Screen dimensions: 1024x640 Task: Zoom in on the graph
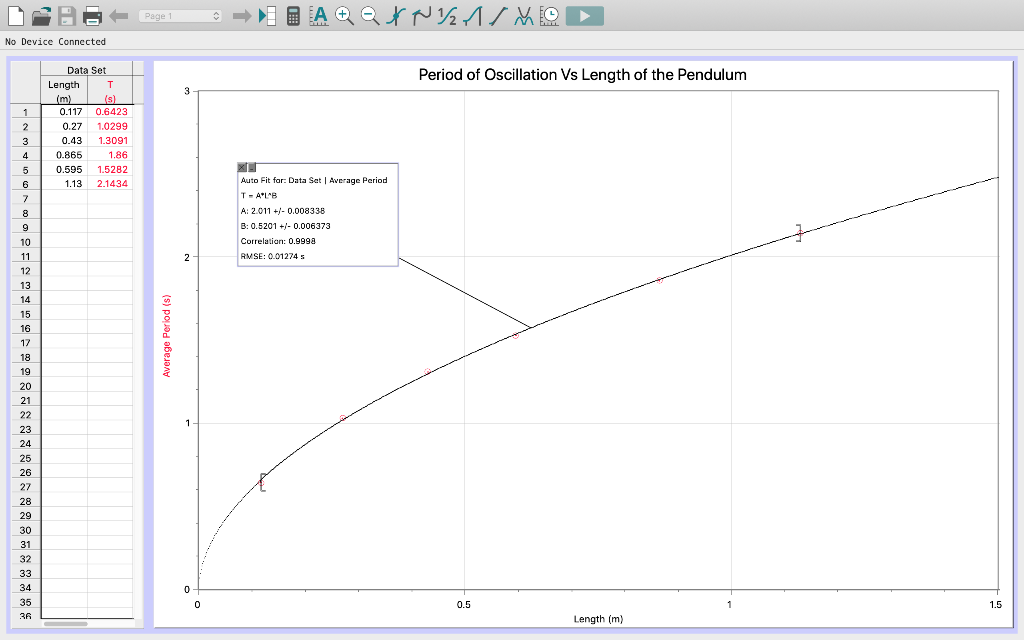(344, 15)
